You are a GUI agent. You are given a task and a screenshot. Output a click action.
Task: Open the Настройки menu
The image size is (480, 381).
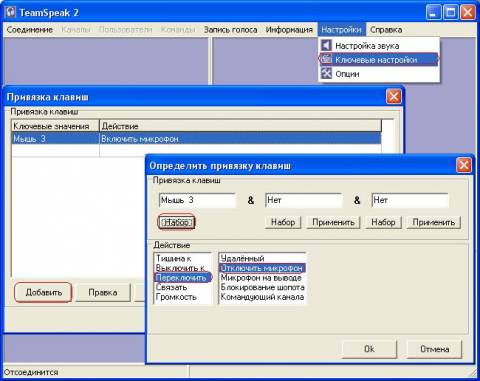point(341,30)
